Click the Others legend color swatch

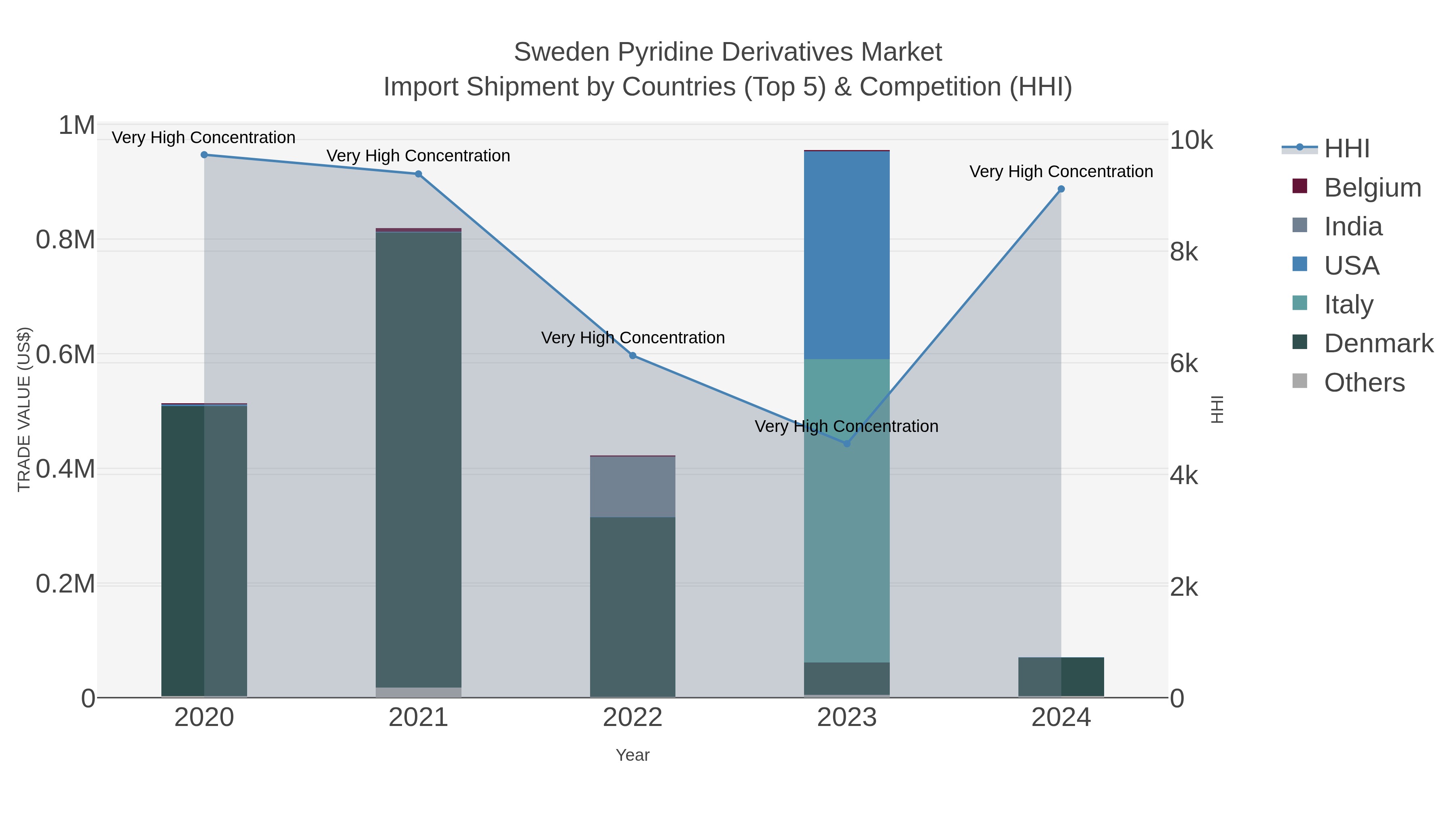(1299, 381)
